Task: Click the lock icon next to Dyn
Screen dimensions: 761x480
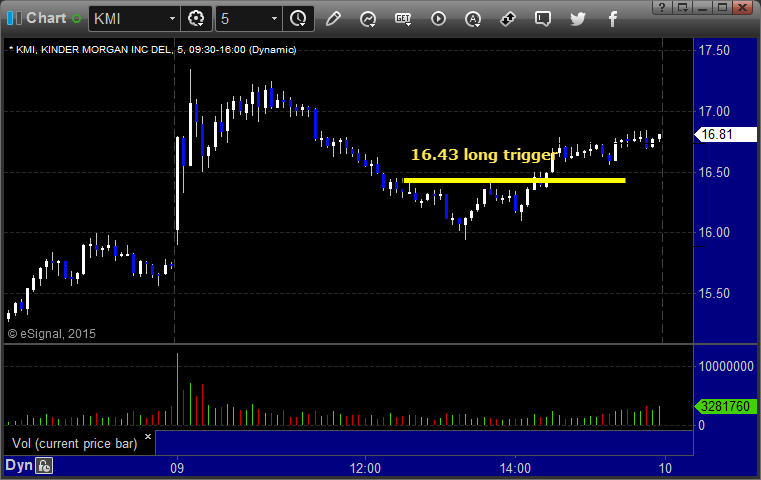Action: pyautogui.click(x=44, y=466)
